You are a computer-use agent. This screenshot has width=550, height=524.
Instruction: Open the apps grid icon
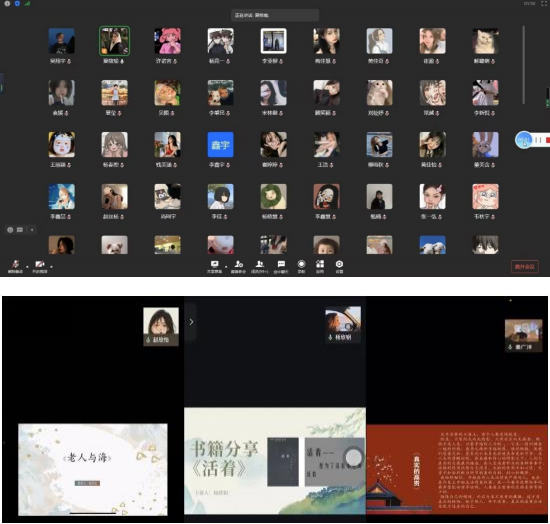pyautogui.click(x=320, y=264)
